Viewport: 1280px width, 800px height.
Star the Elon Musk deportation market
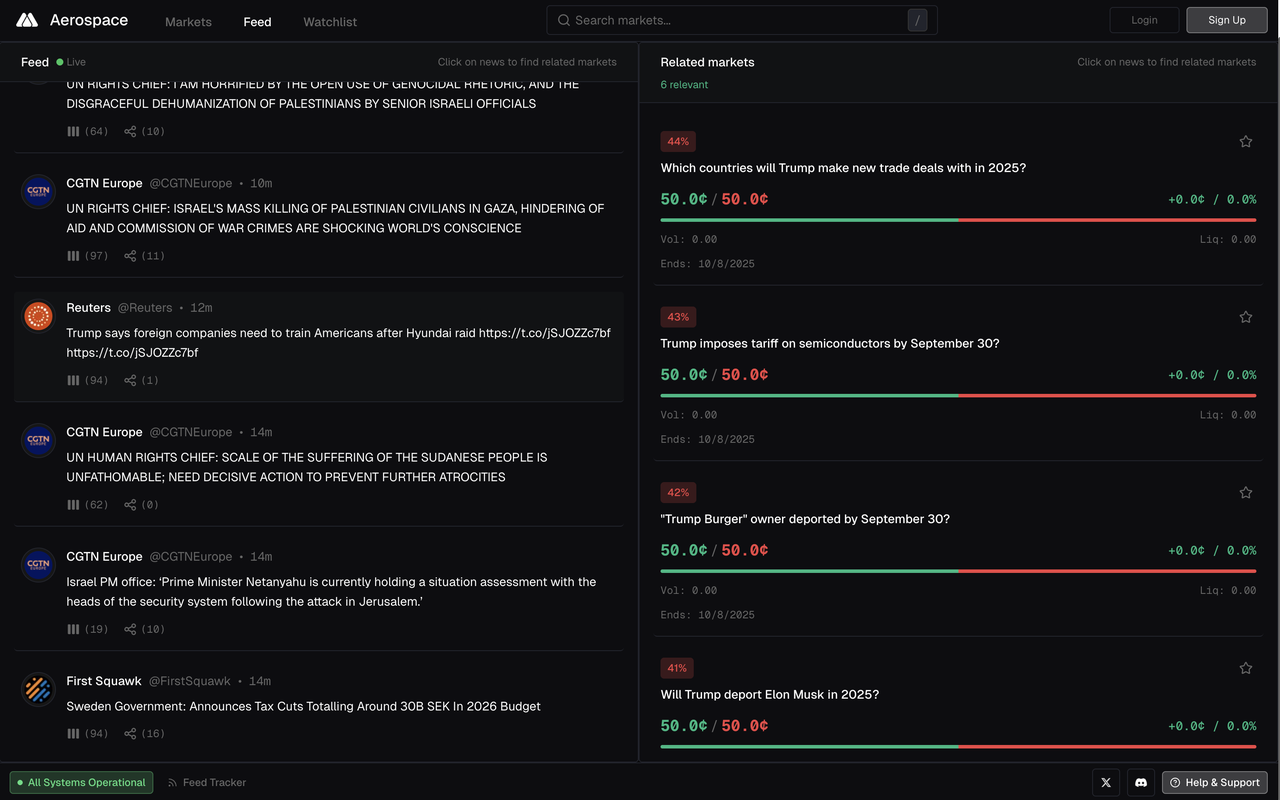point(1245,668)
